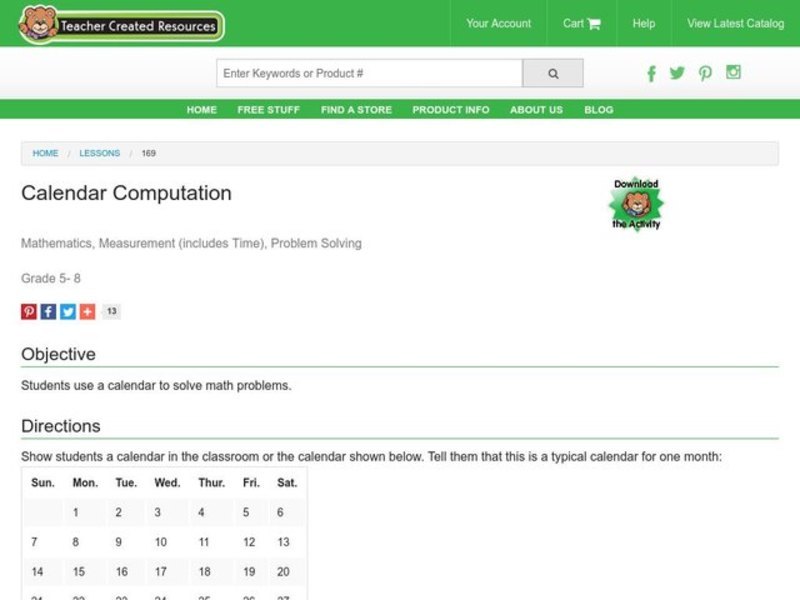This screenshot has width=800, height=600.
Task: Click the Download the Activity bear icon
Action: coord(637,203)
